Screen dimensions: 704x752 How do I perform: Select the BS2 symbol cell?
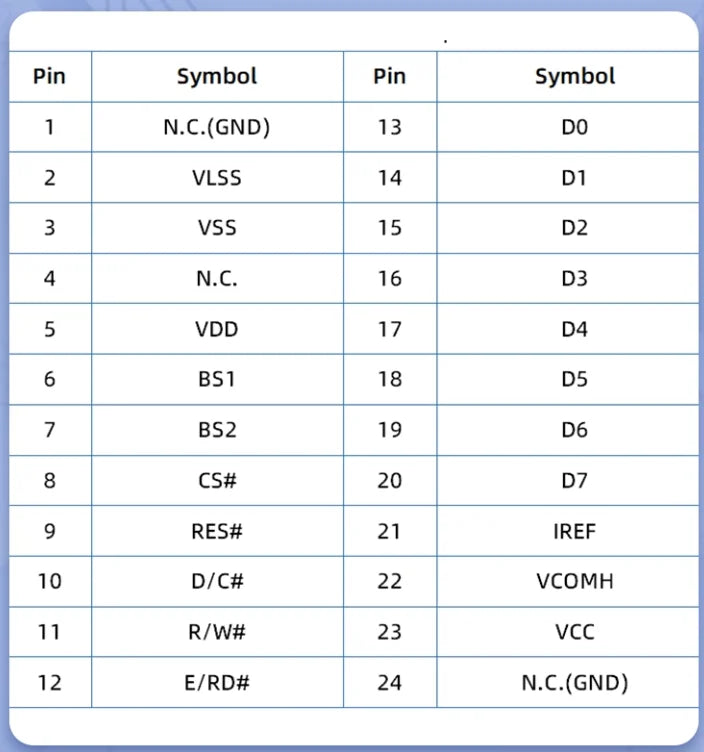click(217, 430)
